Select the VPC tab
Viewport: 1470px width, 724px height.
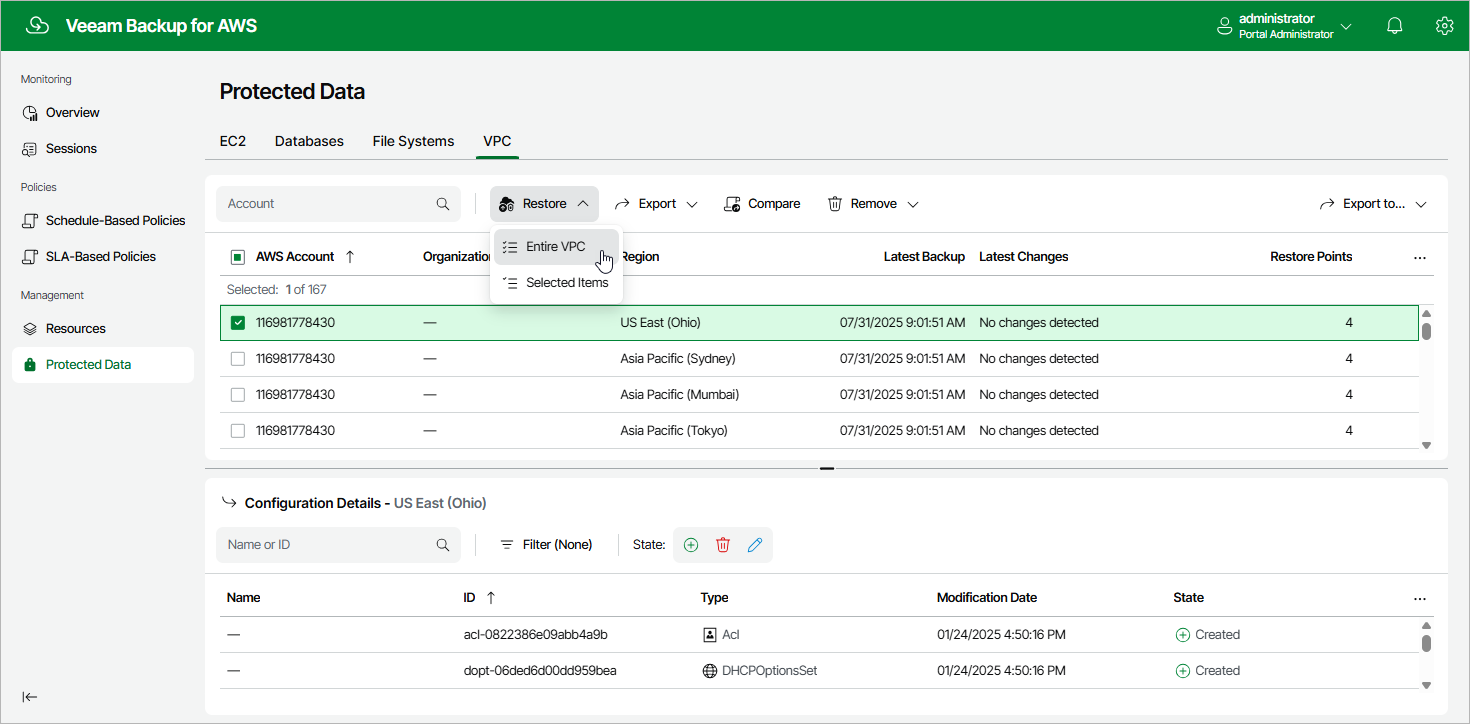[498, 141]
